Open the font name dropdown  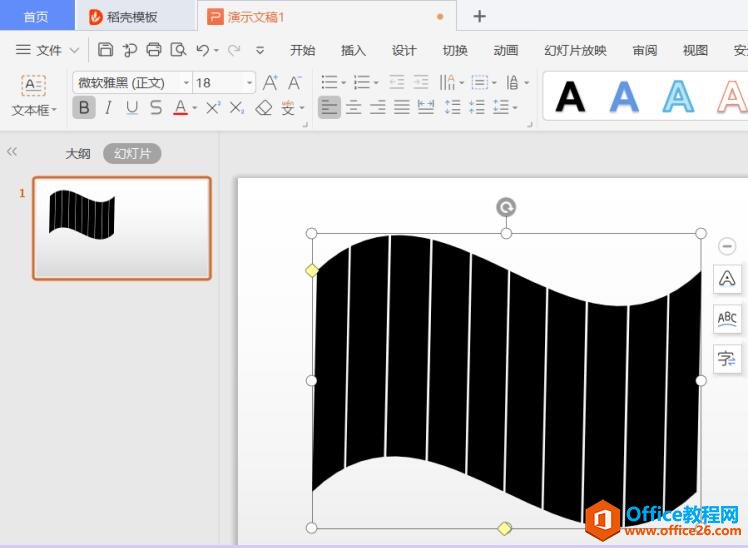[186, 83]
